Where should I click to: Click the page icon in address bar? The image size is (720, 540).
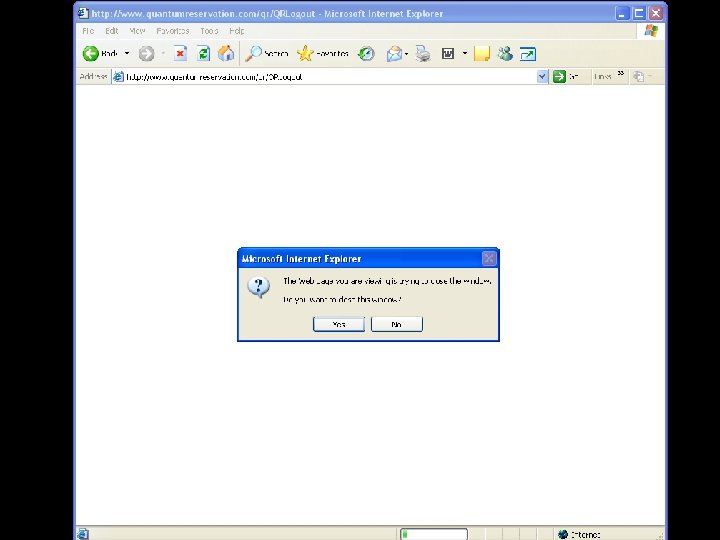click(x=118, y=77)
